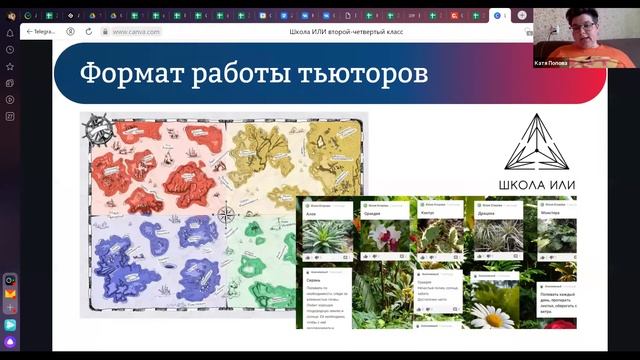The image size is (640, 360).
Task: Open the video play icon in sidebar
Action: coord(10,100)
